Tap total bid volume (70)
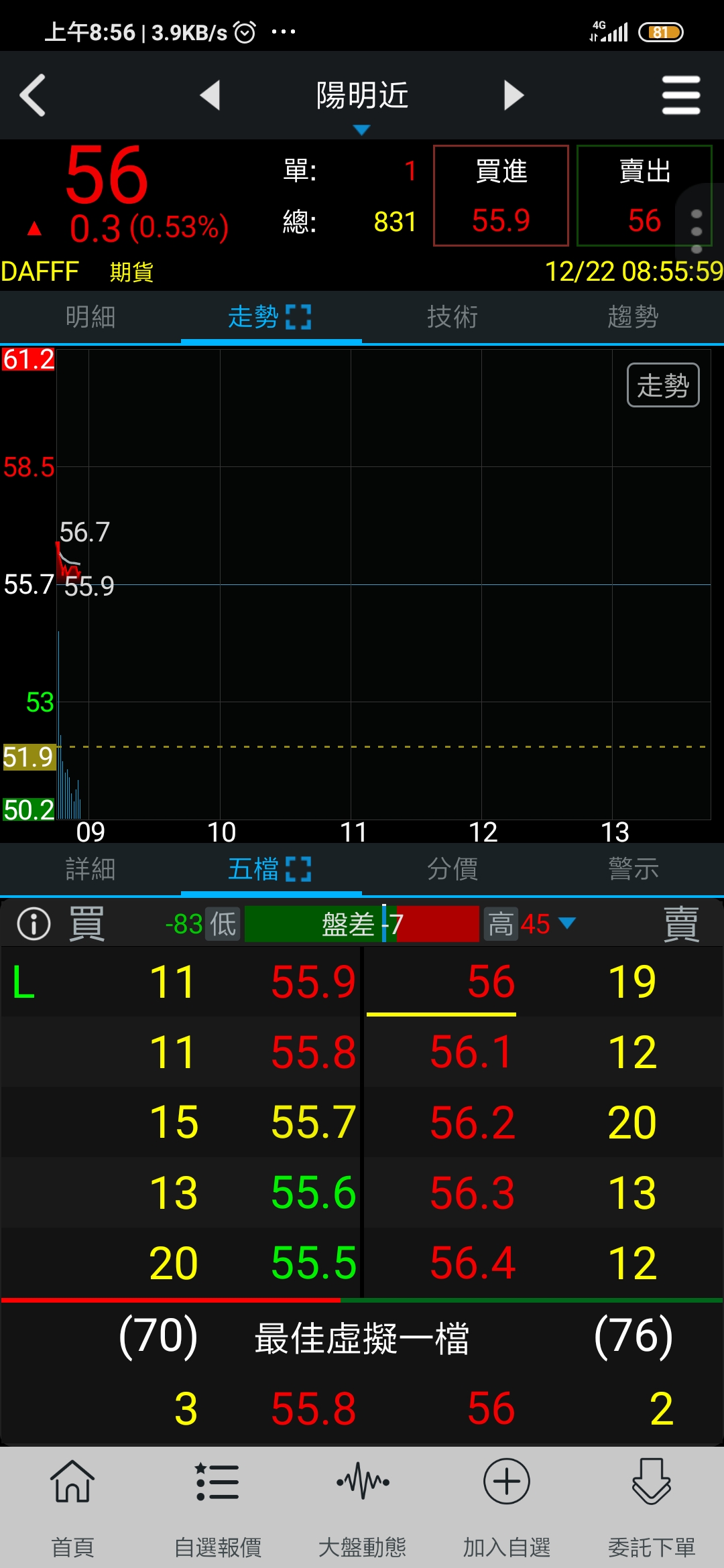The image size is (724, 1568). 158,1337
